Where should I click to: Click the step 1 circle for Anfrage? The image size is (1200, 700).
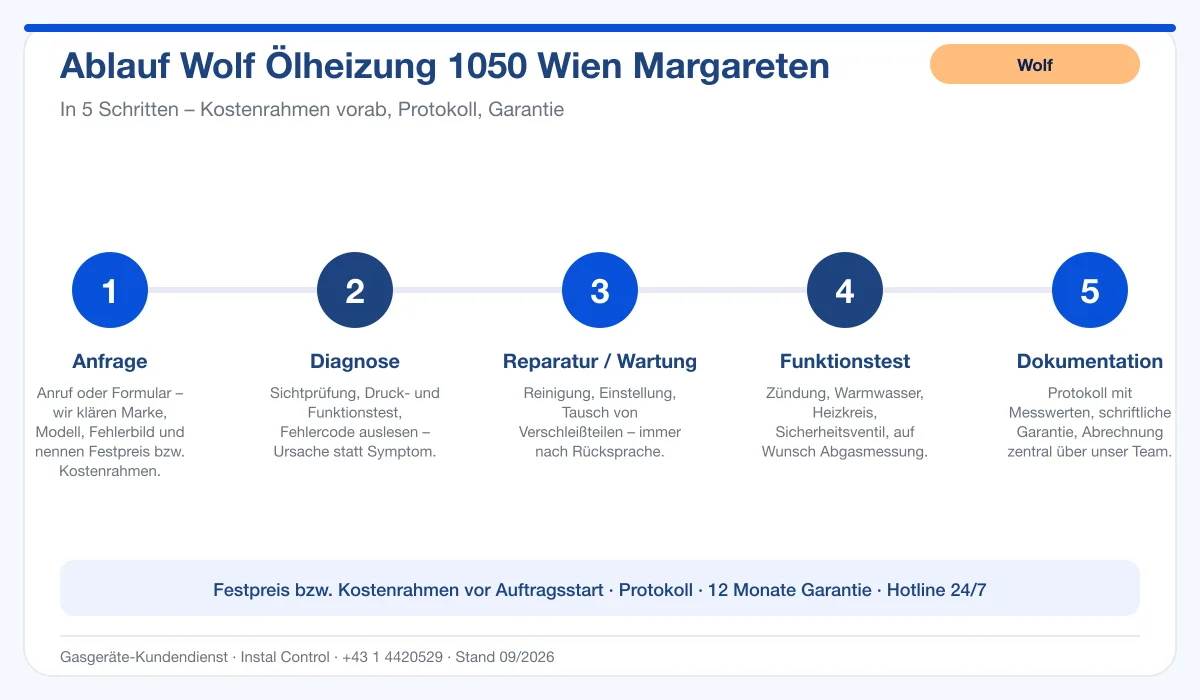tap(110, 290)
